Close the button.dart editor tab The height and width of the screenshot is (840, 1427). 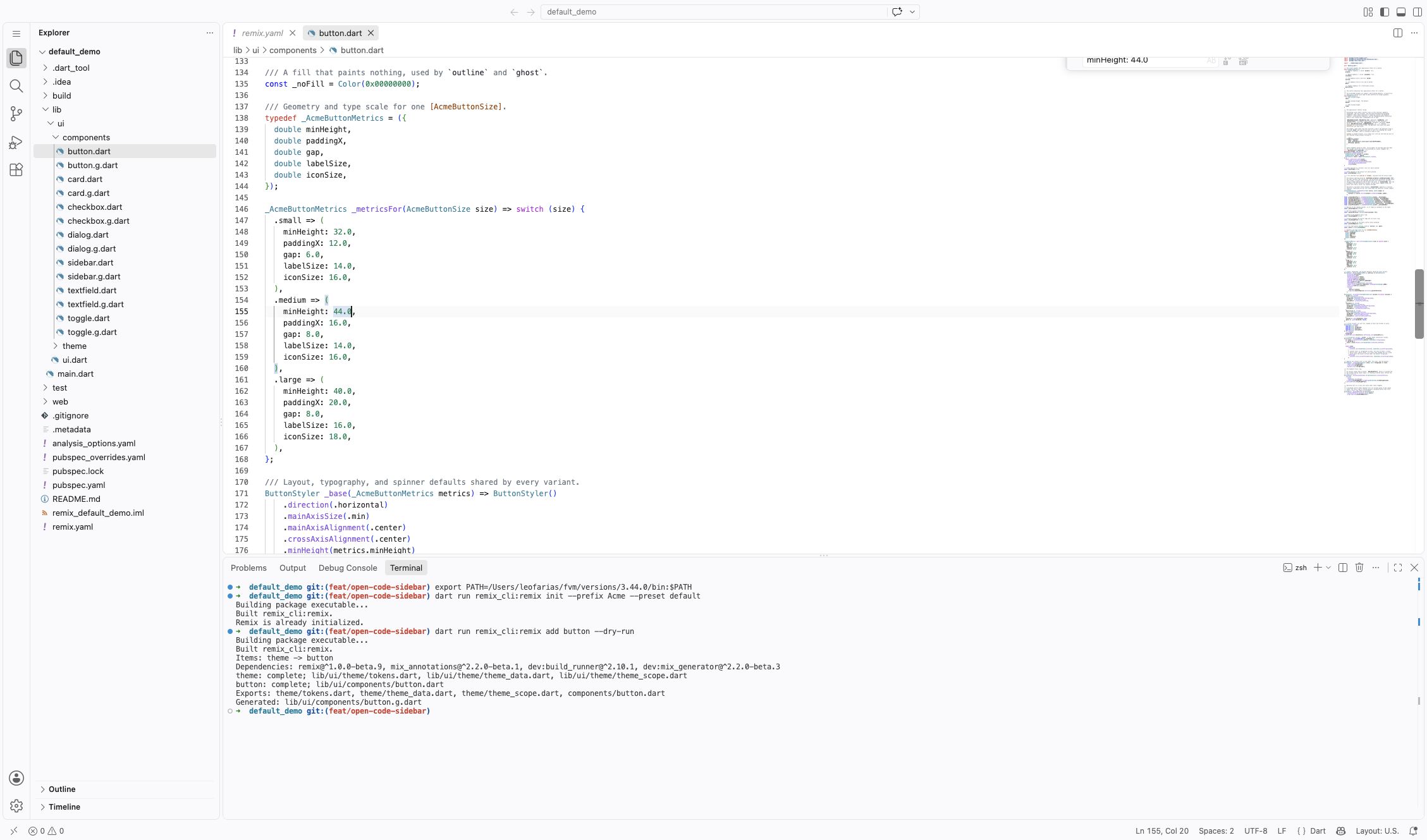371,33
